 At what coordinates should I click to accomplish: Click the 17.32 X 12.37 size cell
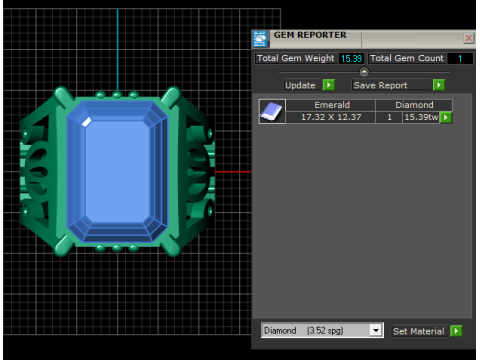[x=331, y=117]
